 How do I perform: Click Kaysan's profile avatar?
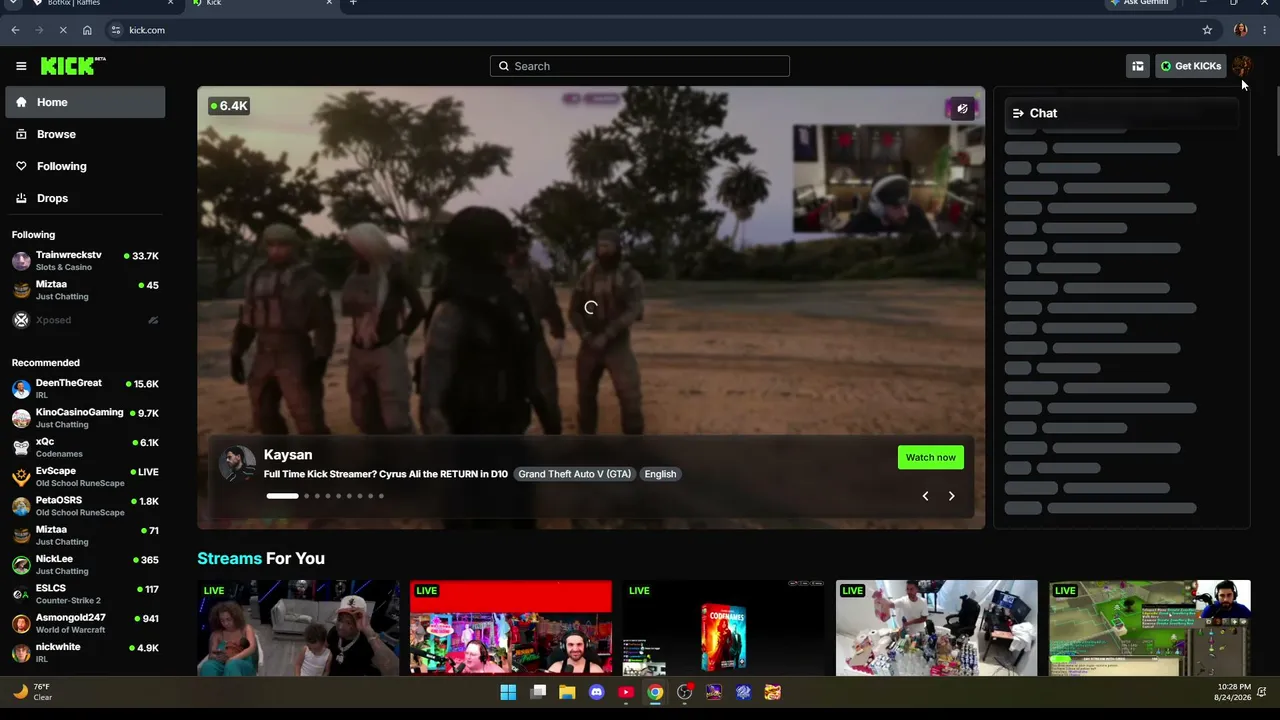pos(237,464)
